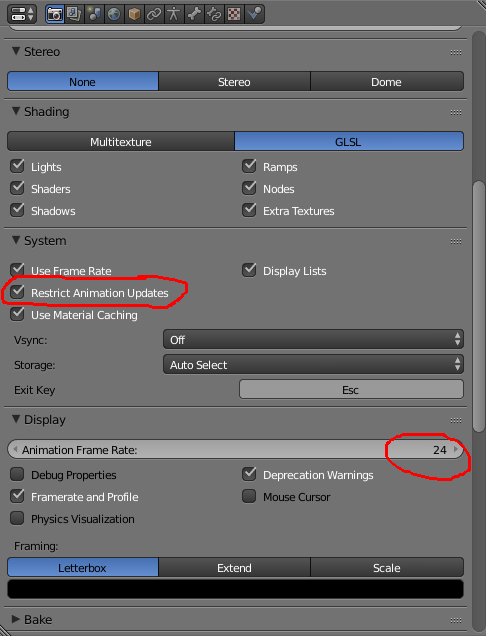Open the Bone Constraints tab icon

(214, 14)
